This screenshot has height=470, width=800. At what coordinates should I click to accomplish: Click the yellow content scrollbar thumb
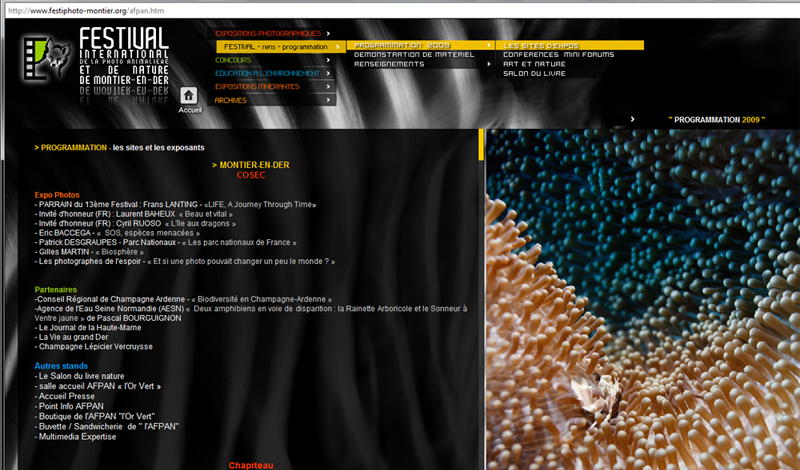click(481, 145)
